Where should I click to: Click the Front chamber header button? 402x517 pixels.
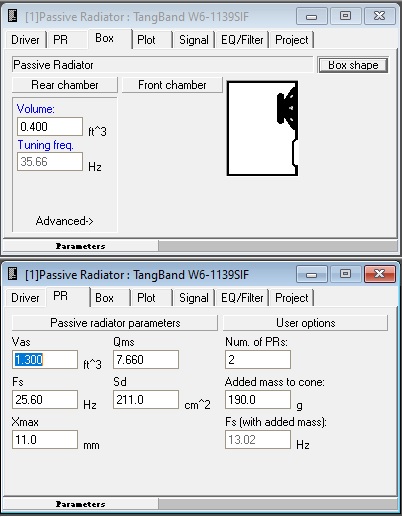(172, 85)
